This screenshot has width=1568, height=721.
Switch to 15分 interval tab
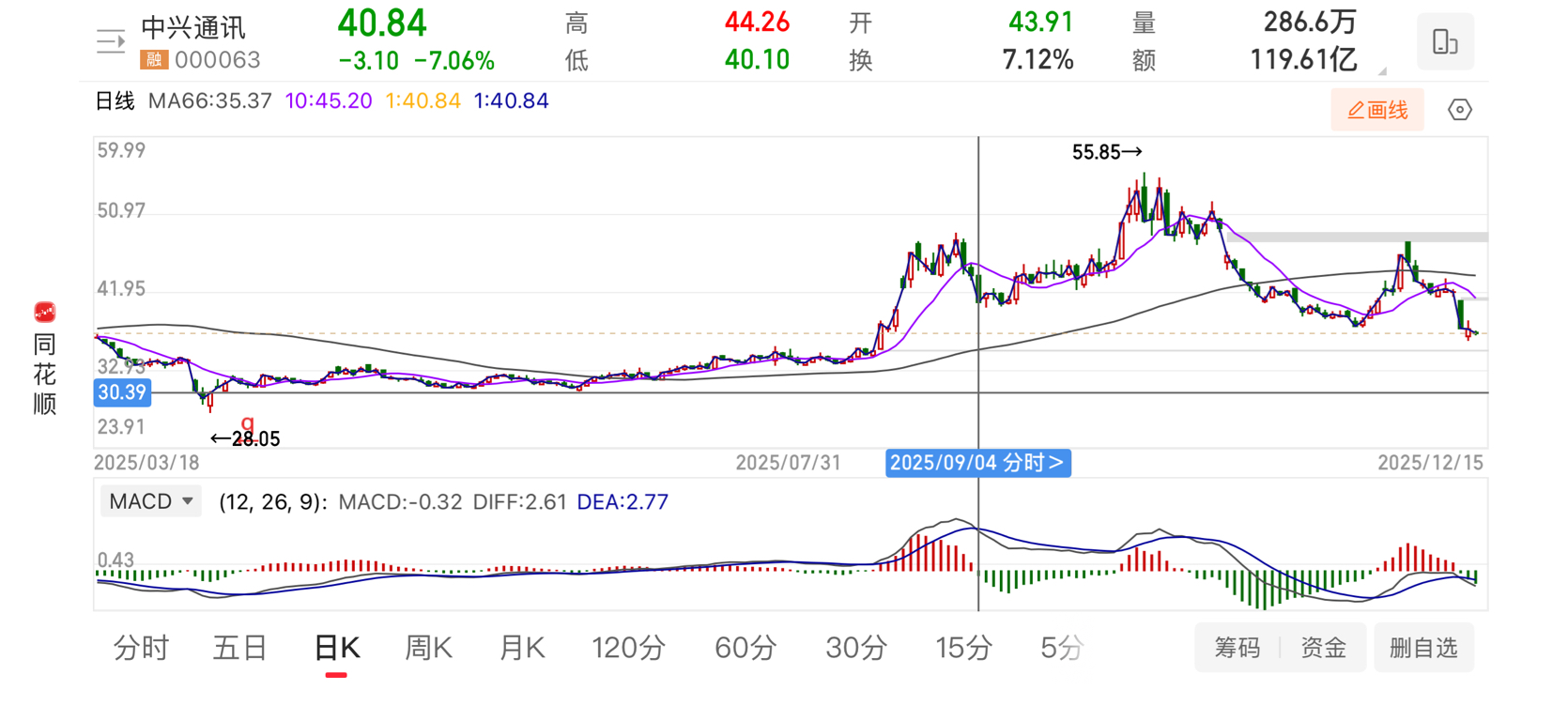pyautogui.click(x=964, y=648)
